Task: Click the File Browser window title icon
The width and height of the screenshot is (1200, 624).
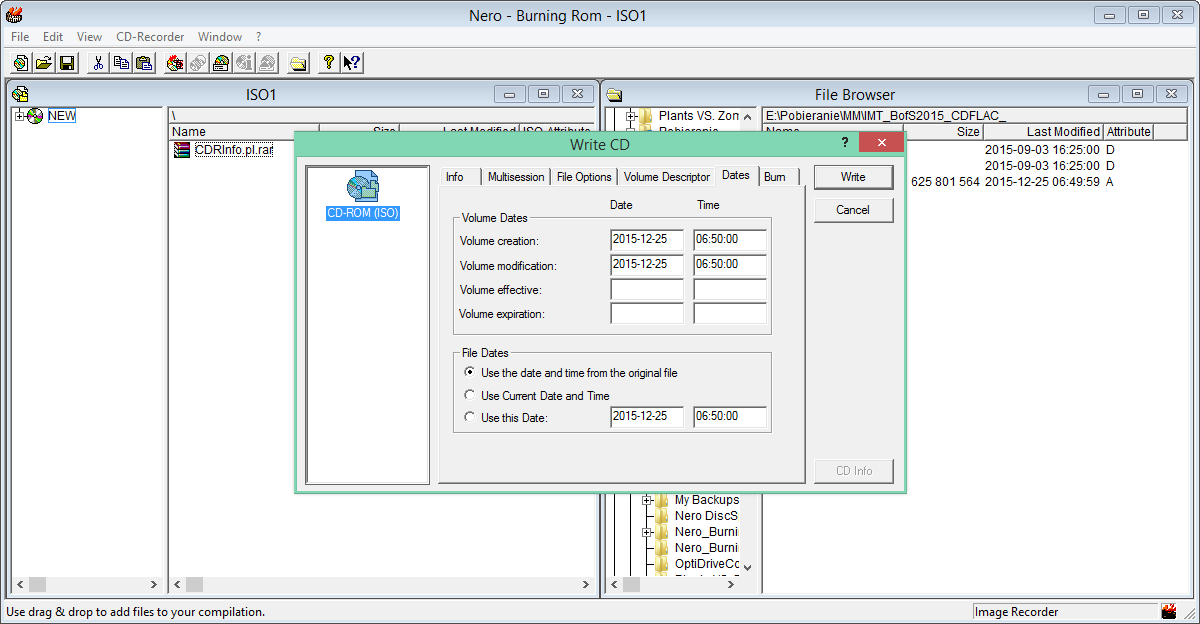Action: [x=614, y=95]
